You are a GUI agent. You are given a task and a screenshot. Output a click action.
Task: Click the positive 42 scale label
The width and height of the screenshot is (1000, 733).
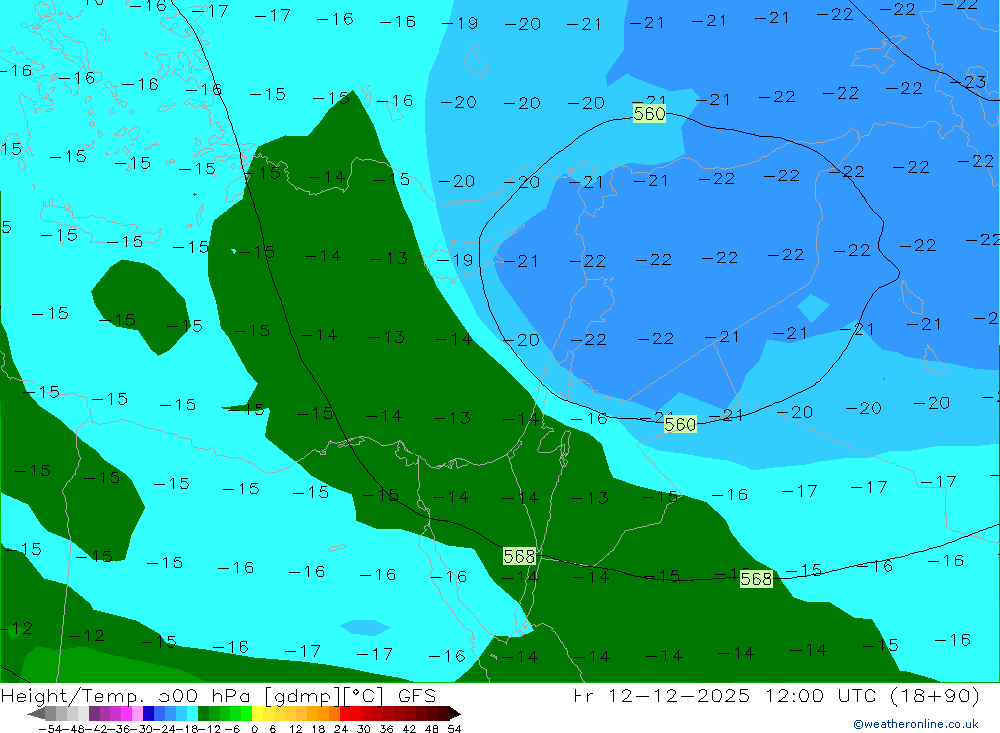409,729
